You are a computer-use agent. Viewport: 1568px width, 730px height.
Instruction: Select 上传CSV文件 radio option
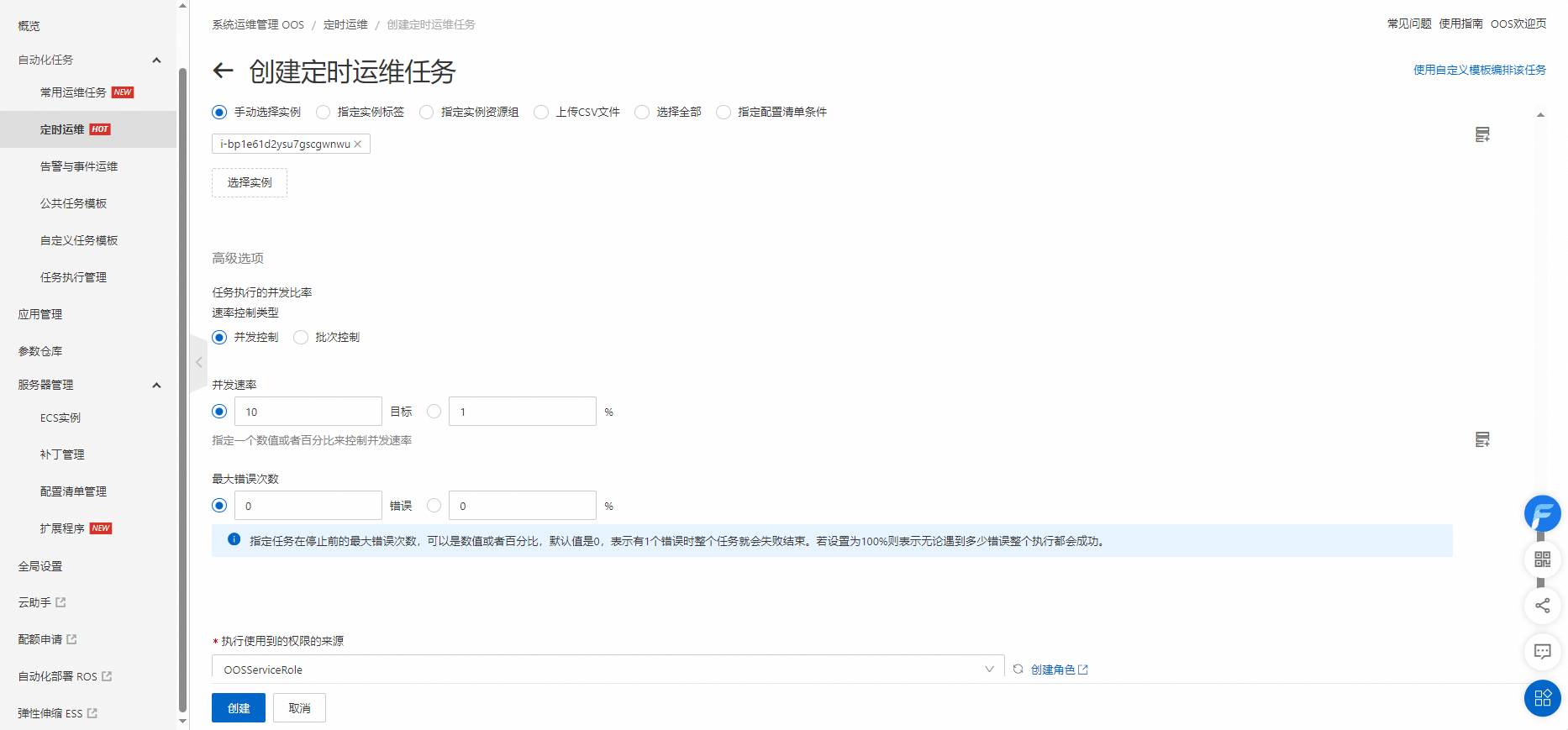[541, 112]
